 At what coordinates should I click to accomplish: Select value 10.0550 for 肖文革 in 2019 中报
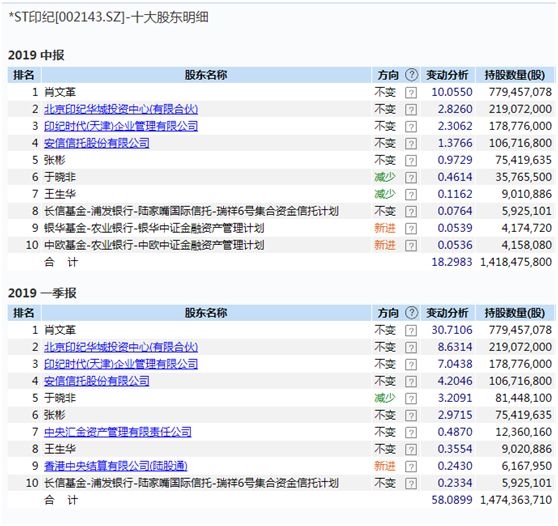pos(452,92)
